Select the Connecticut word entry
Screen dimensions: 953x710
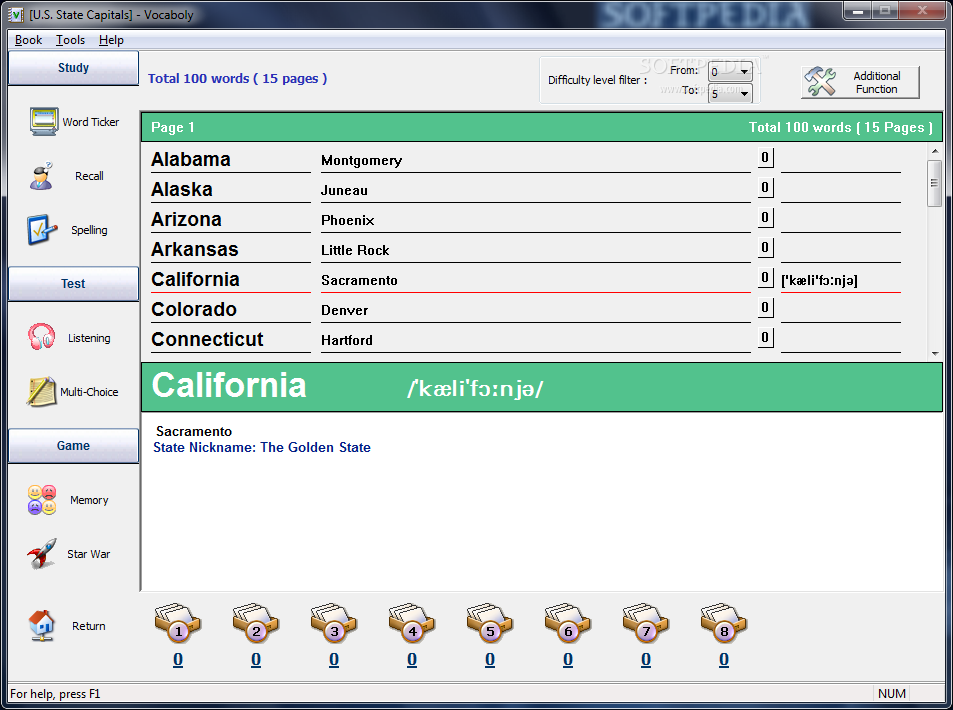click(207, 339)
